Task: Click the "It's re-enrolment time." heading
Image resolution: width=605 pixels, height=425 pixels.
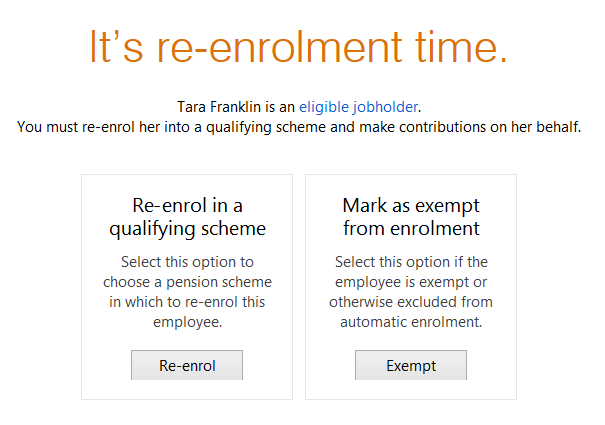Action: (x=298, y=49)
